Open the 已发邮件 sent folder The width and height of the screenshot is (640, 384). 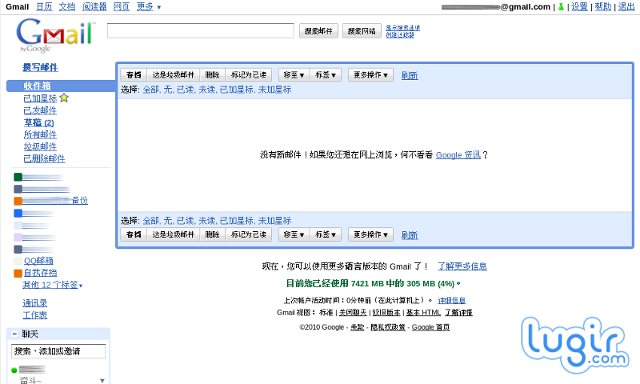(x=40, y=110)
